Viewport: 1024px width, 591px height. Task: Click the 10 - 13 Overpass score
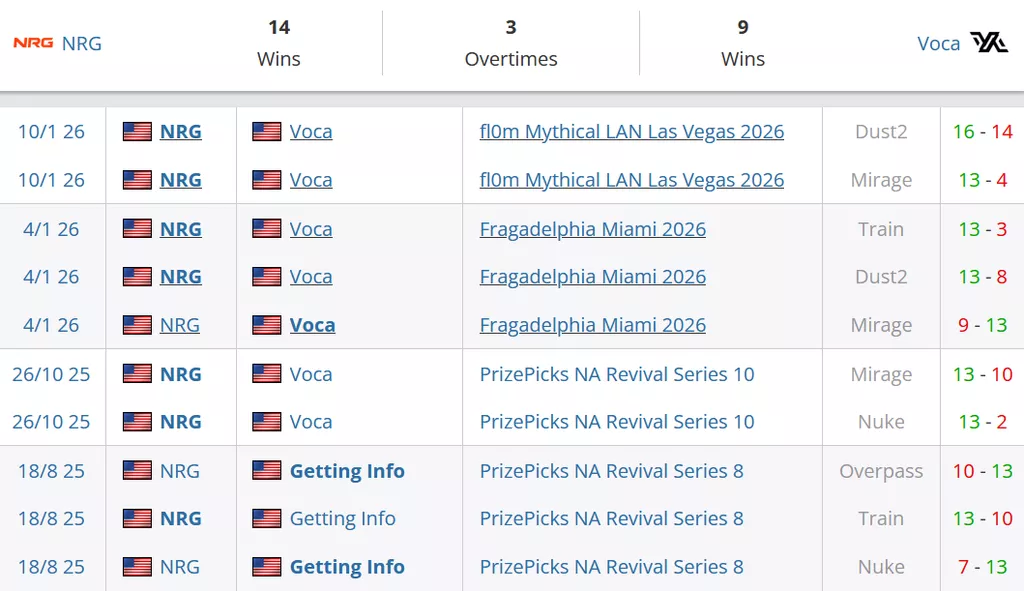[982, 471]
